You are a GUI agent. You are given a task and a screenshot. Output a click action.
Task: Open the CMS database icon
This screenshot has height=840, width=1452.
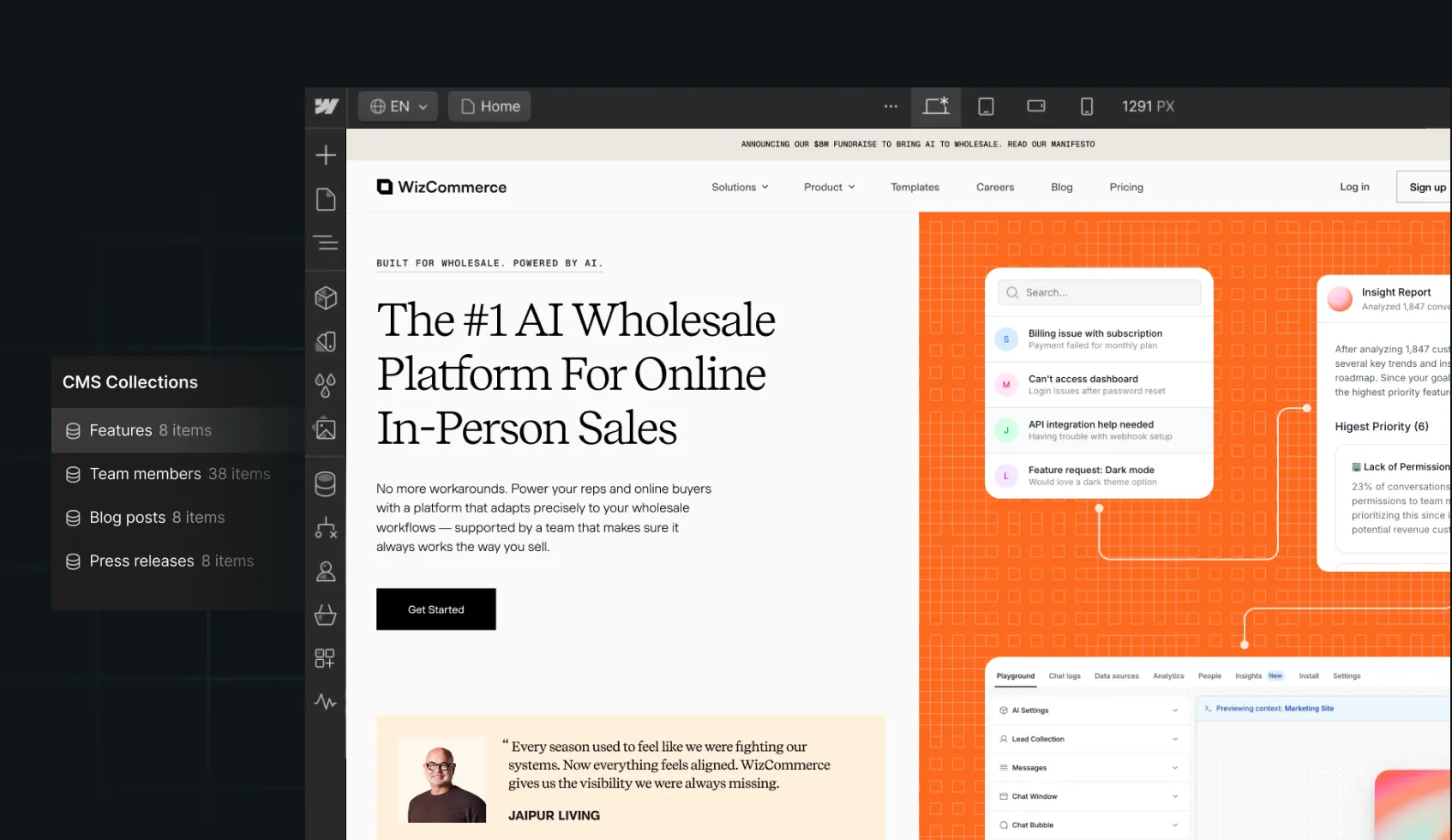(x=326, y=484)
